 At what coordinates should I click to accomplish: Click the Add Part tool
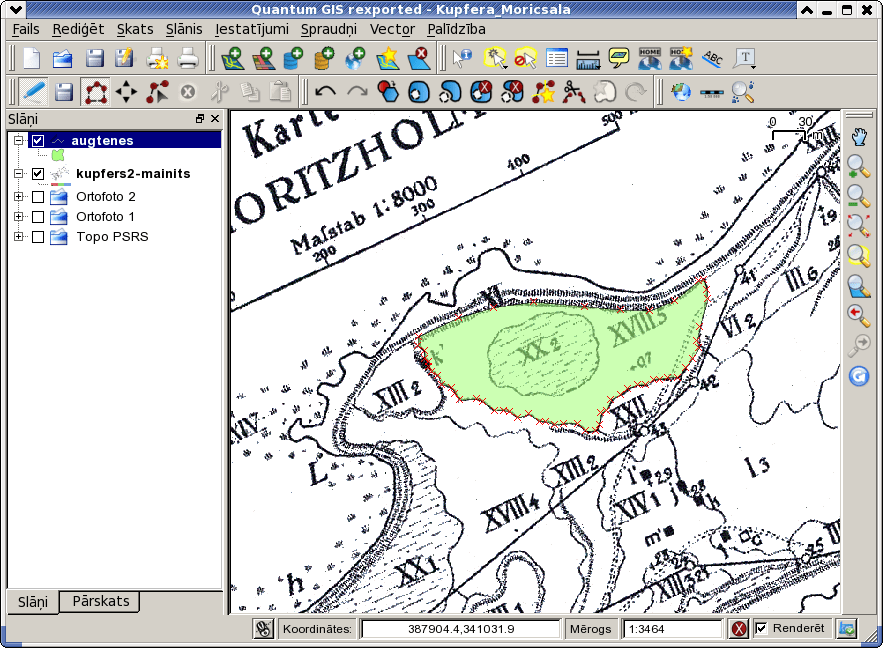450,92
